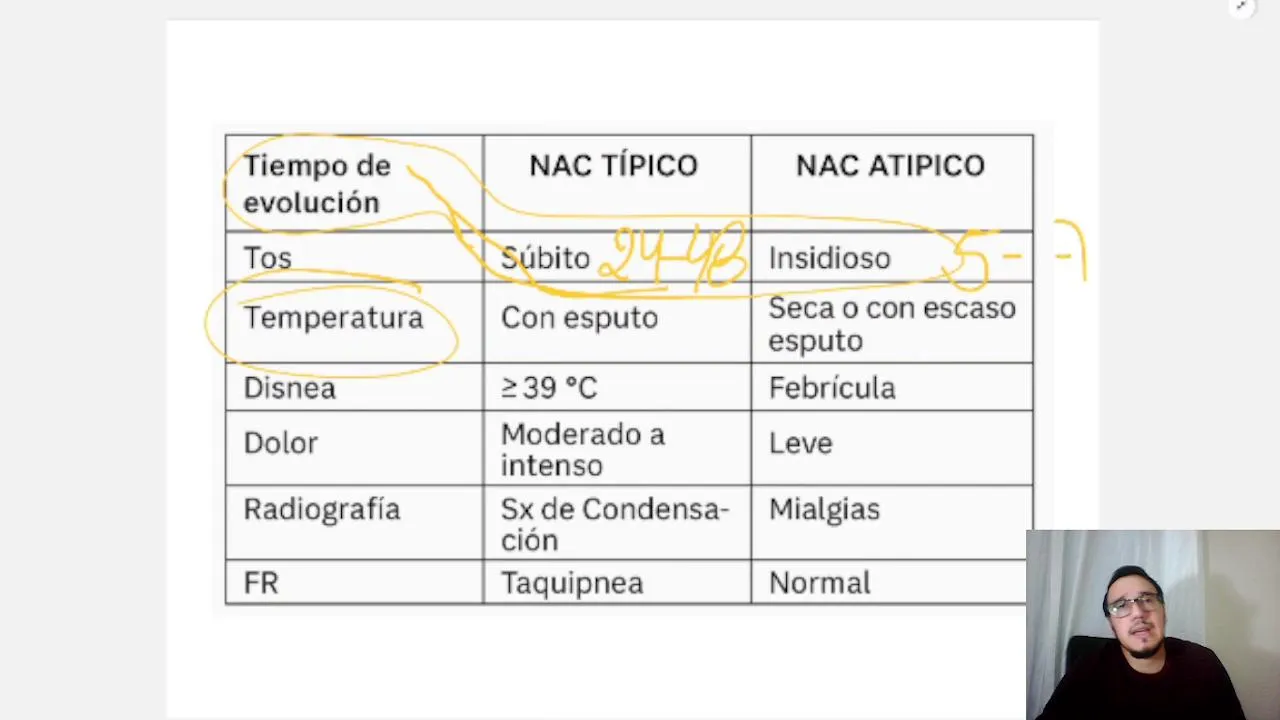The width and height of the screenshot is (1280, 720).
Task: Click the pen icon in the top-right corner
Action: click(1241, 8)
